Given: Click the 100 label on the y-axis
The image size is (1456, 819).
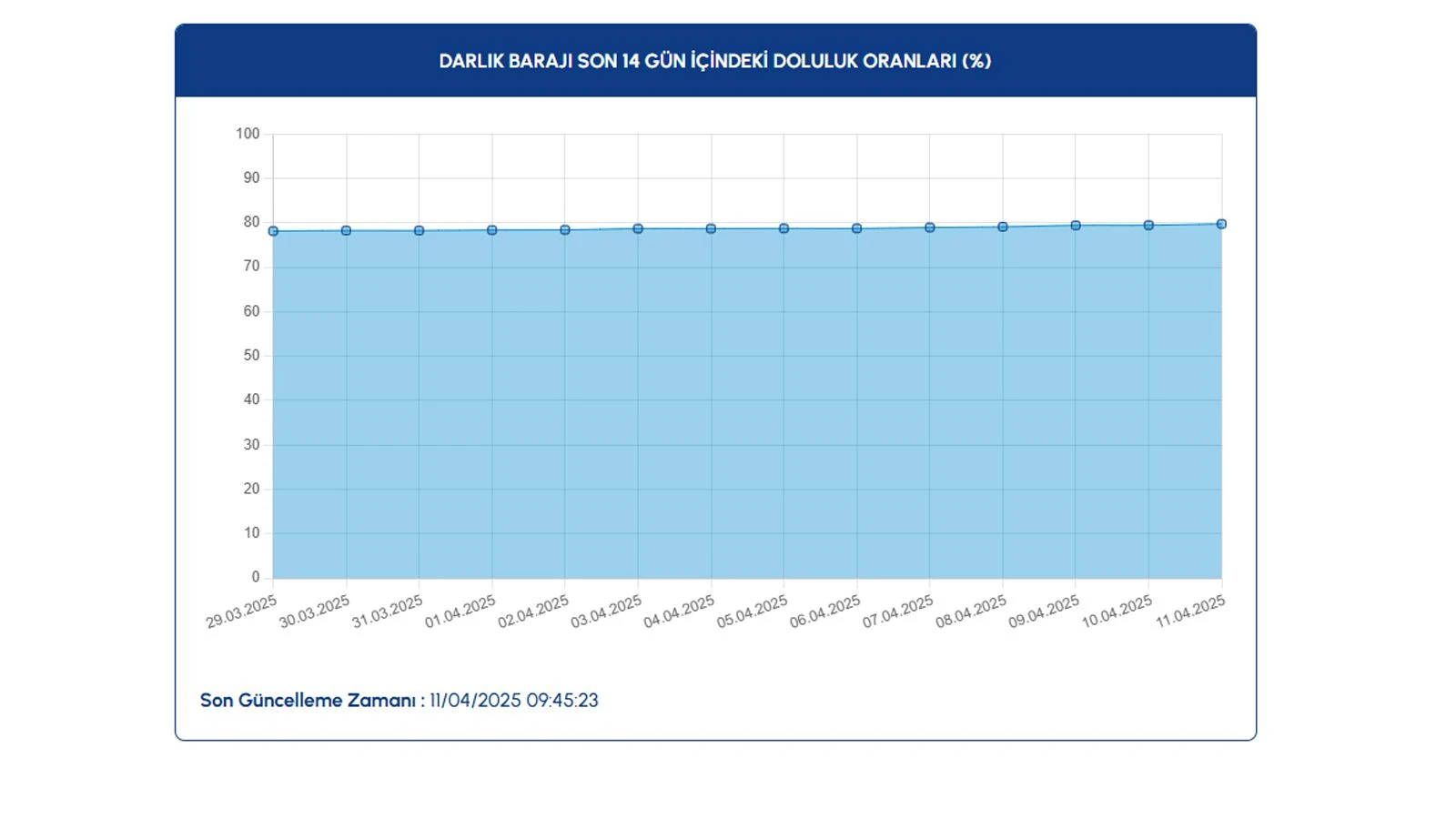Looking at the screenshot, I should [x=248, y=134].
